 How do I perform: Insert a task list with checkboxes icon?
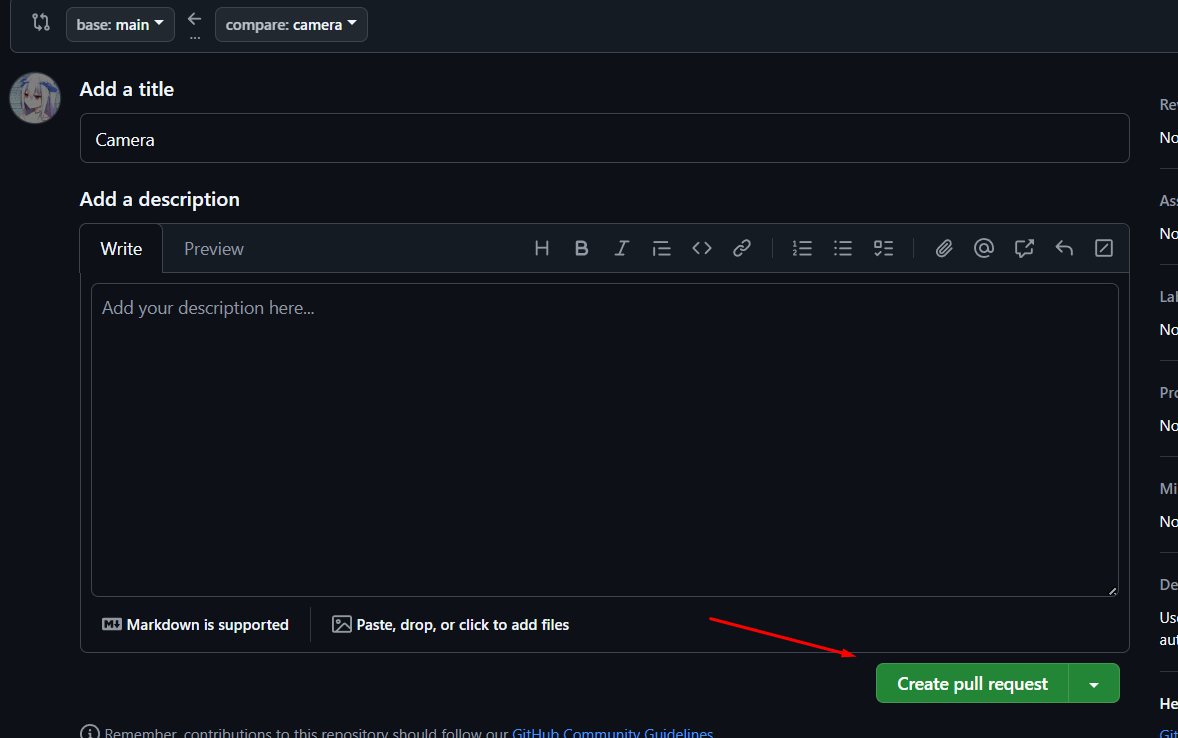coord(884,248)
